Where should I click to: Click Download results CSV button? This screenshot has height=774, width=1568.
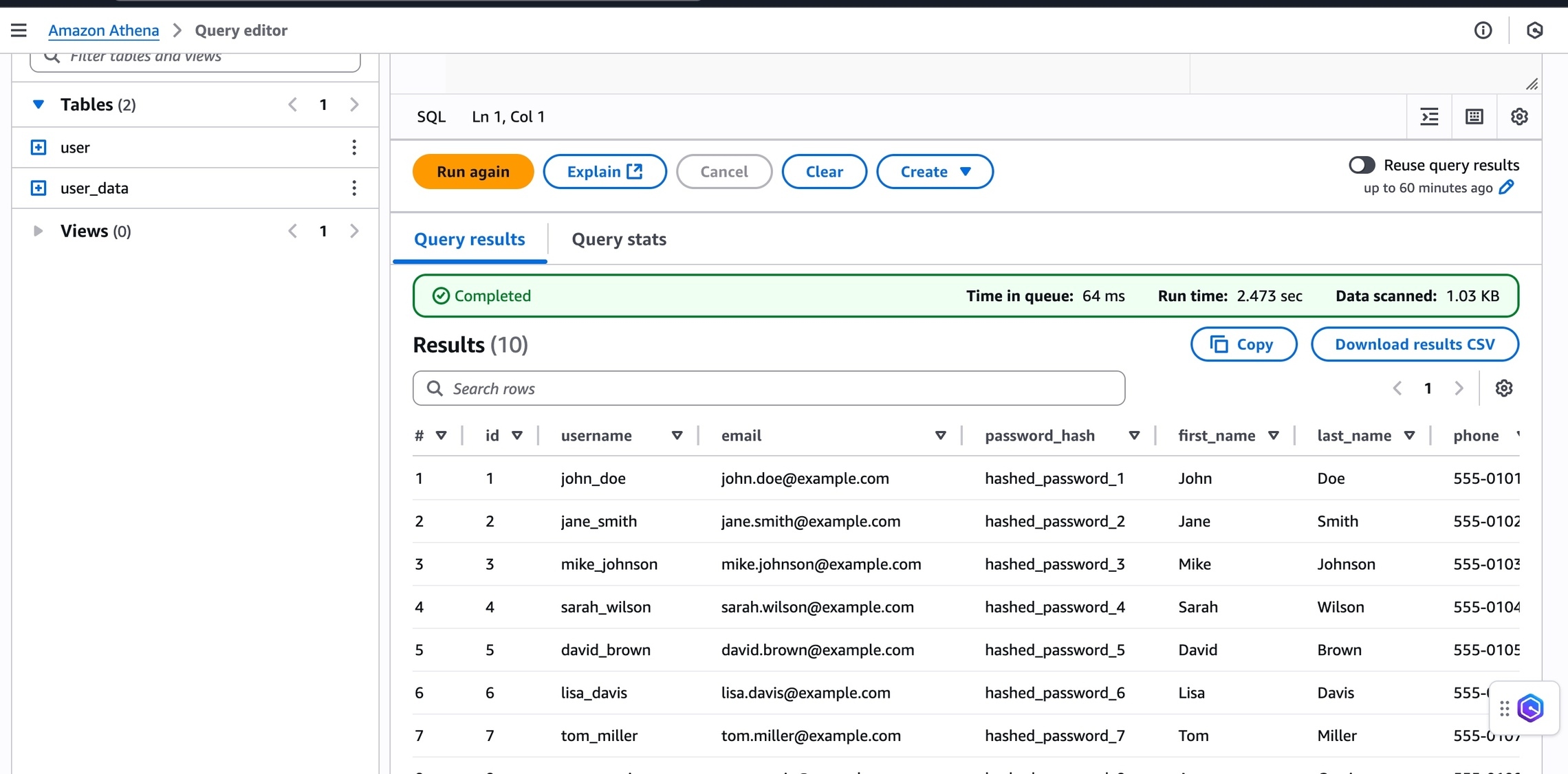(1414, 344)
